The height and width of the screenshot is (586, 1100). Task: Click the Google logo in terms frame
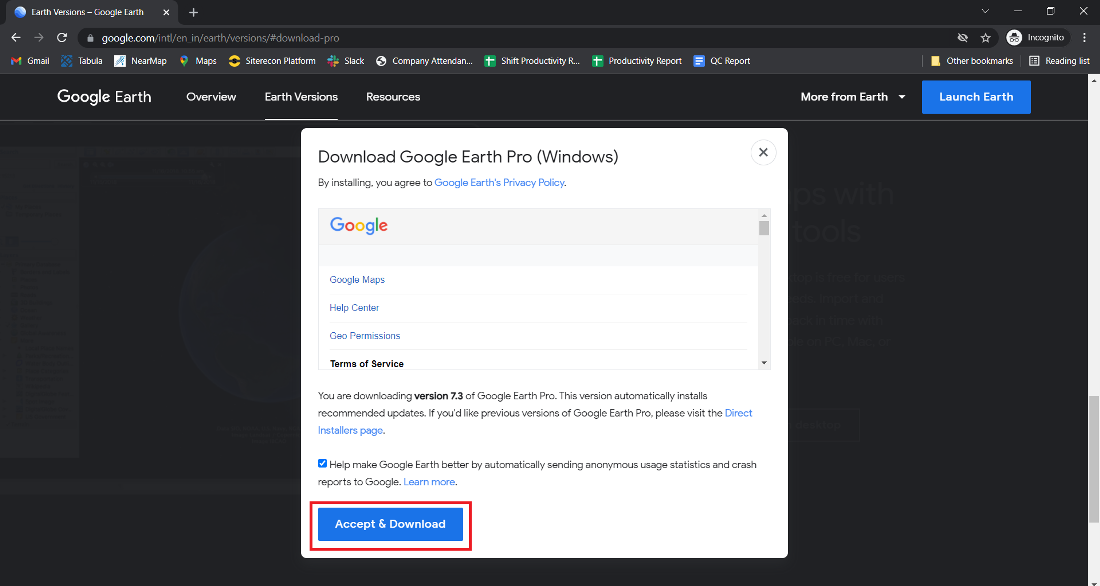359,225
